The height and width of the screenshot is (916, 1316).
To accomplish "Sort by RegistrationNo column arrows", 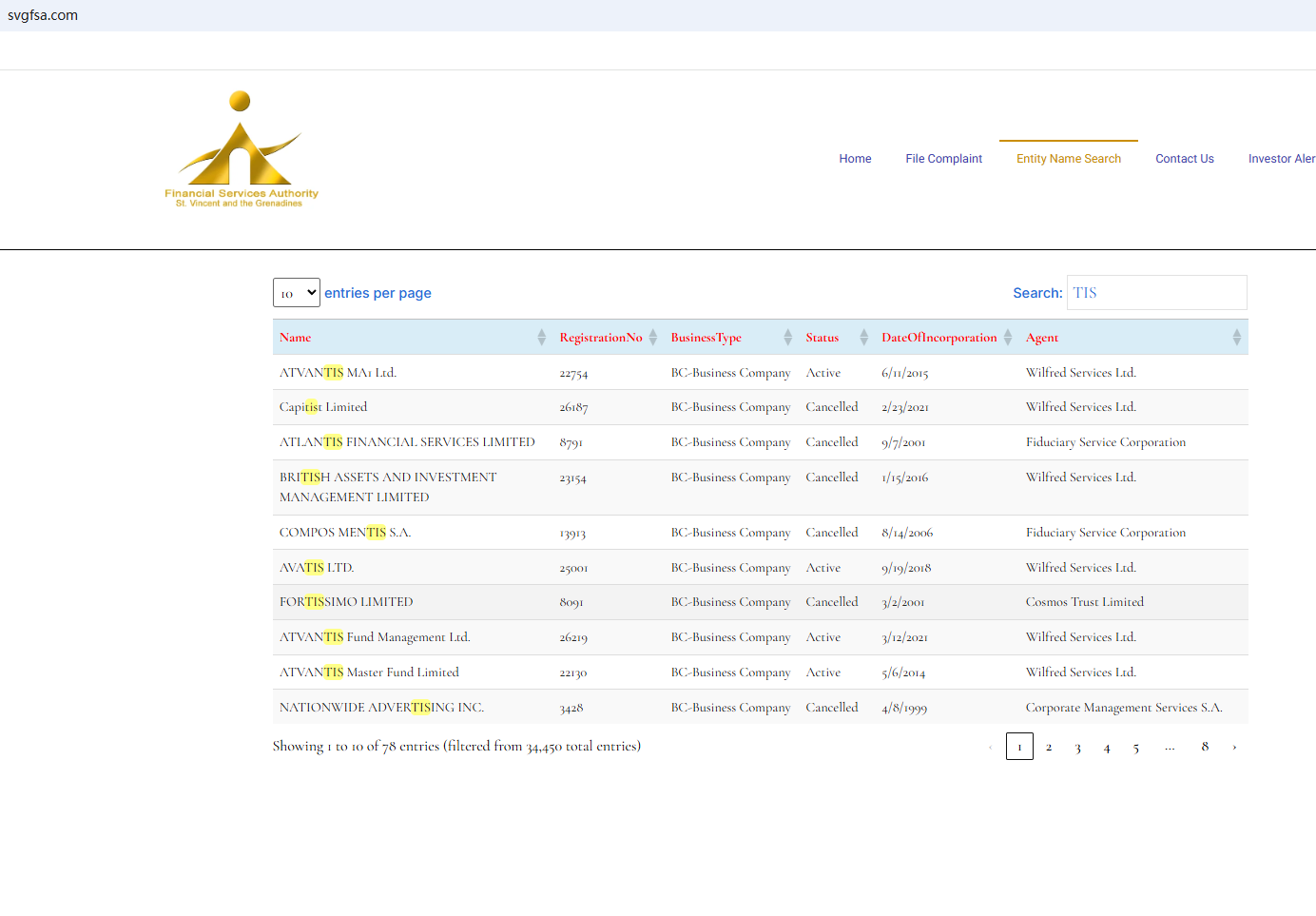I will [652, 338].
